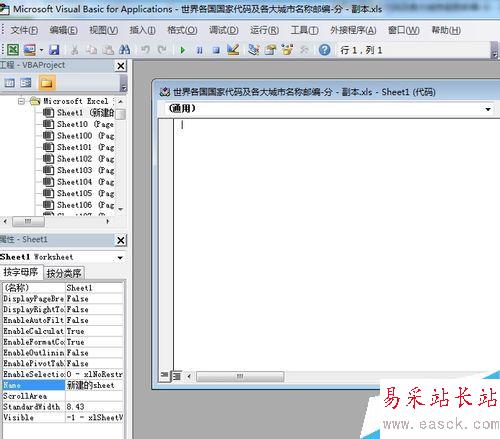
Task: Click the Undo arrow icon
Action: 145,50
